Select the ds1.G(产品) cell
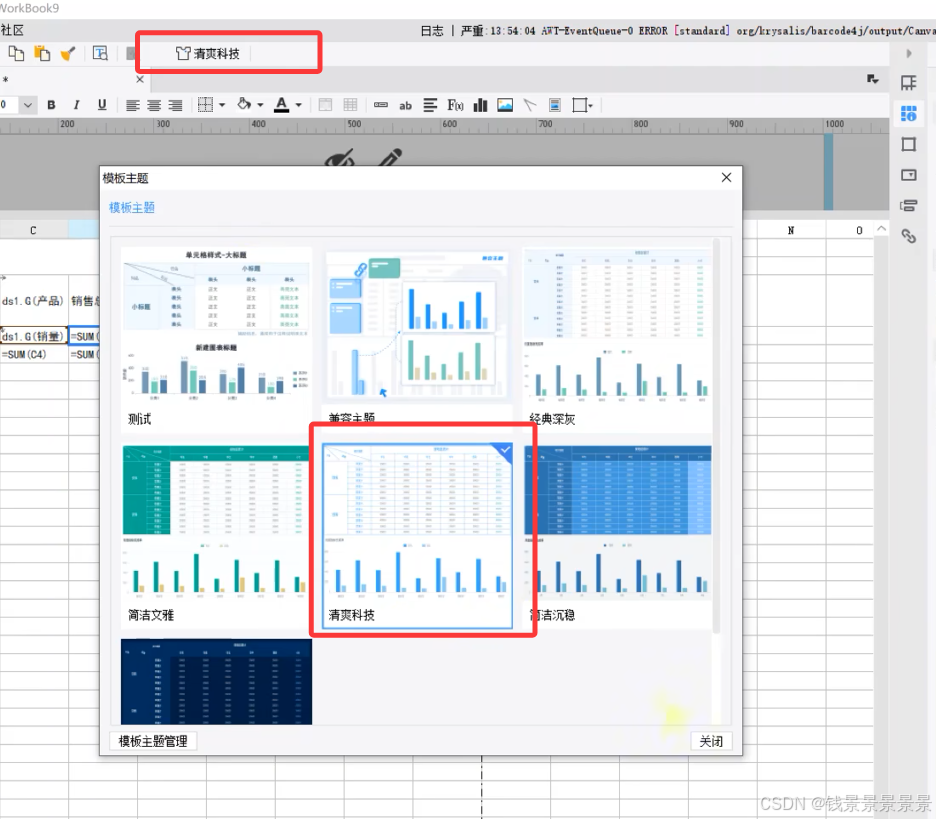 (x=33, y=300)
